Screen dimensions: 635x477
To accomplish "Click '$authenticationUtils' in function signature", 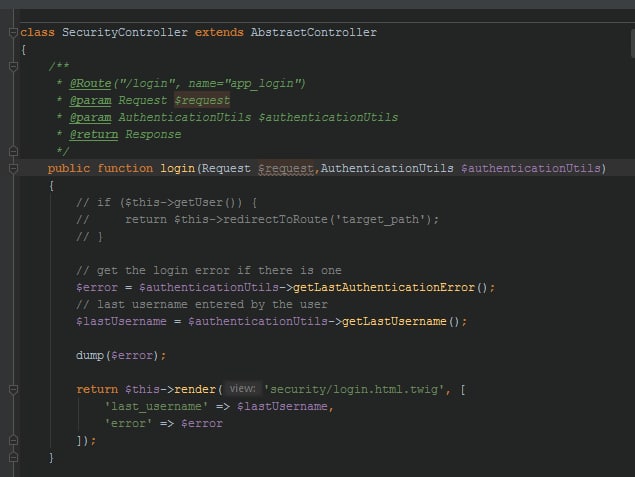I will click(x=531, y=168).
